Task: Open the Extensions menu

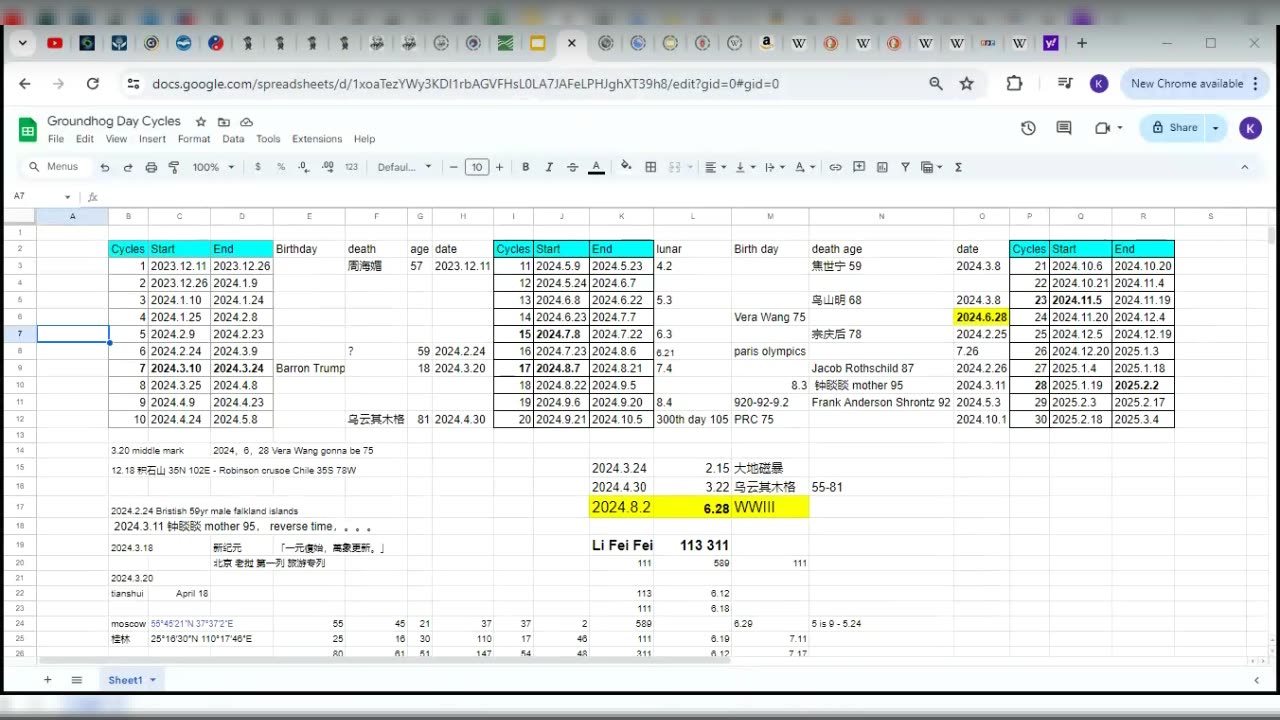Action: coord(317,139)
